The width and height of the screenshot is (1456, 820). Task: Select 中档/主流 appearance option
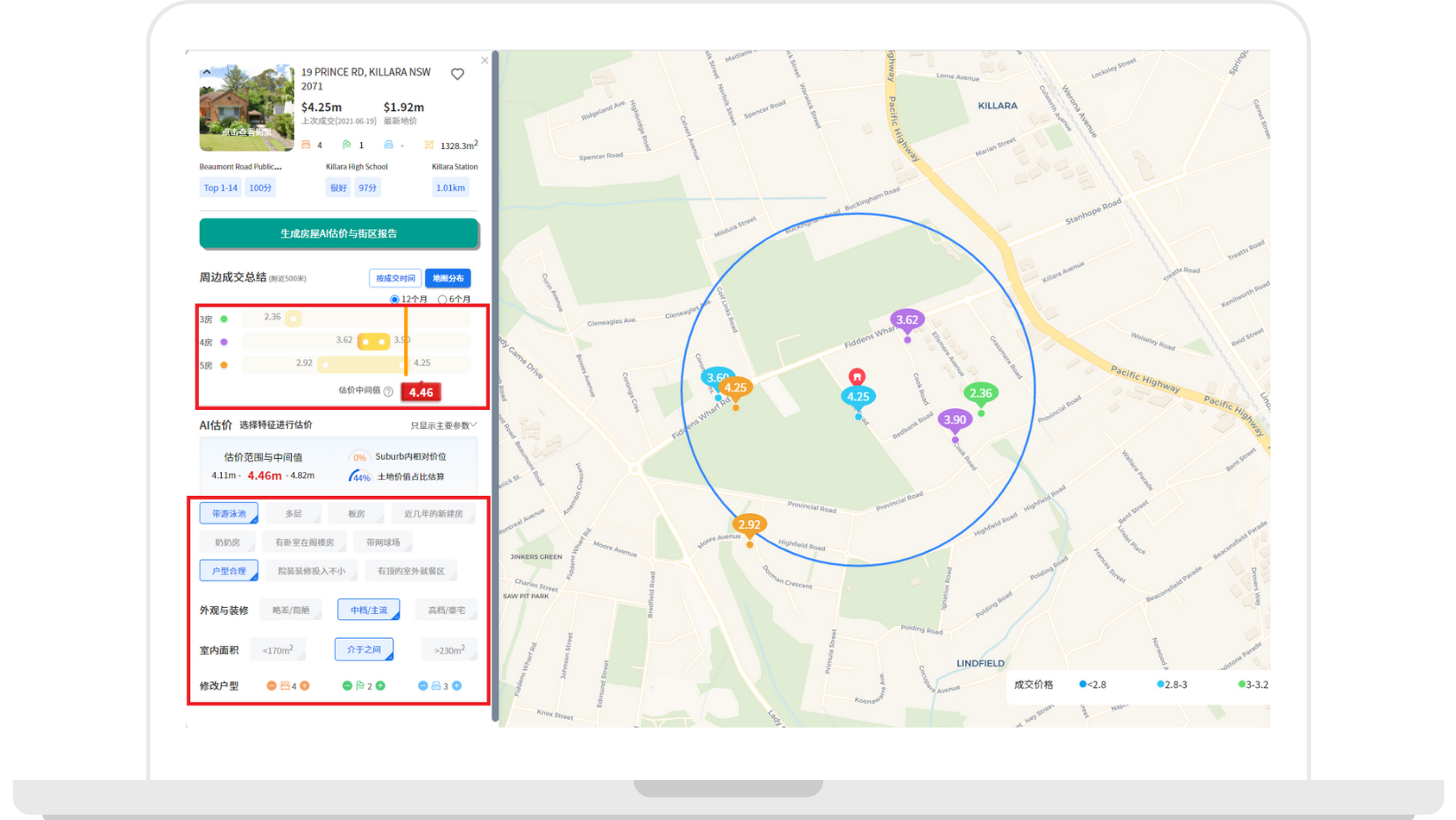point(368,610)
